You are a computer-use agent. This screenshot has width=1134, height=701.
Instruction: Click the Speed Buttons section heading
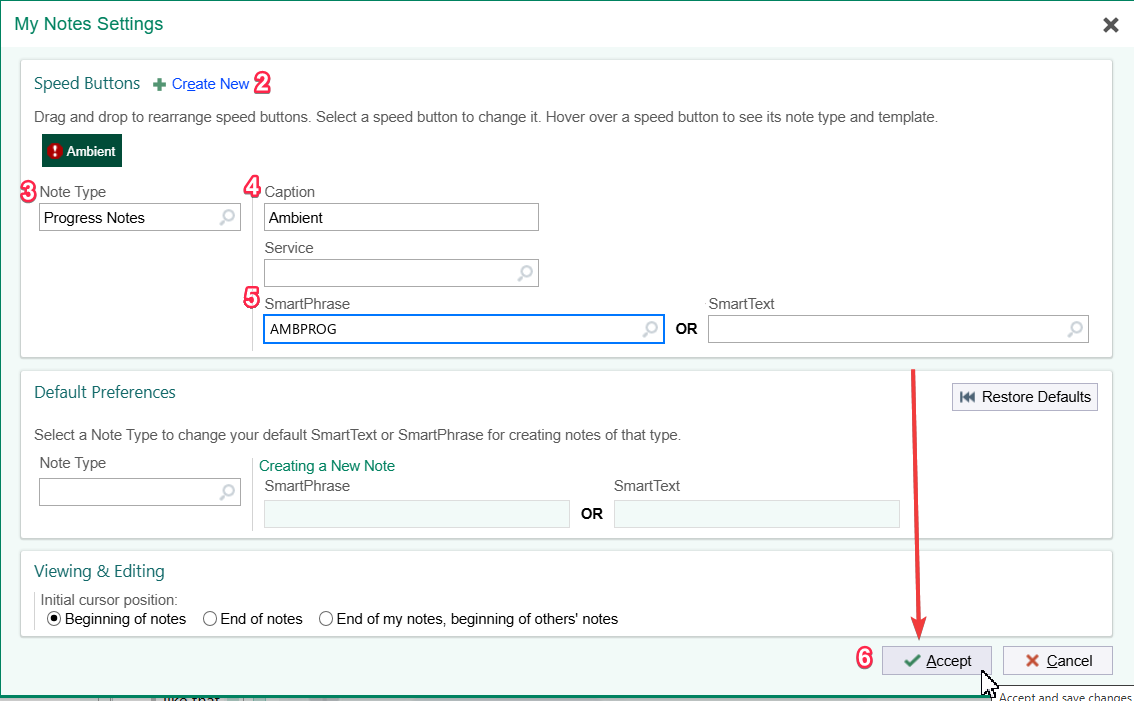pos(87,83)
